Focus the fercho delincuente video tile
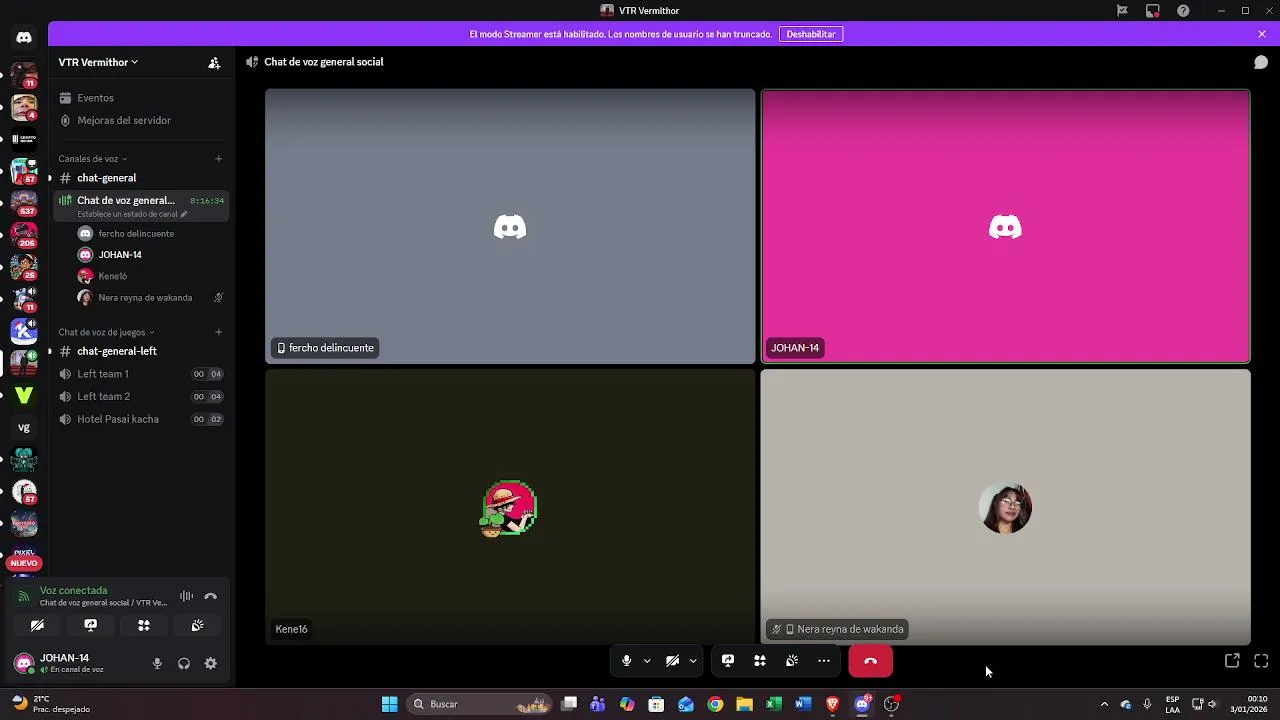 click(510, 226)
